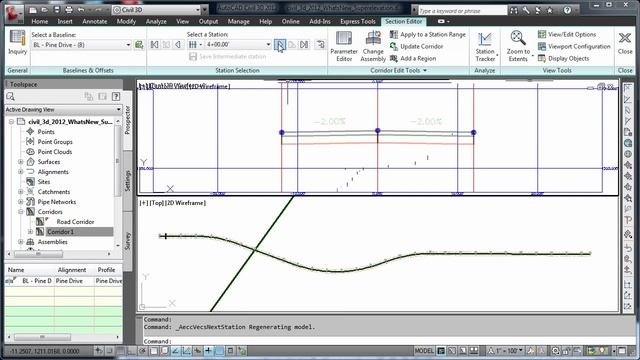640x360 pixels.
Task: Go to the previous station
Action: coord(178,44)
